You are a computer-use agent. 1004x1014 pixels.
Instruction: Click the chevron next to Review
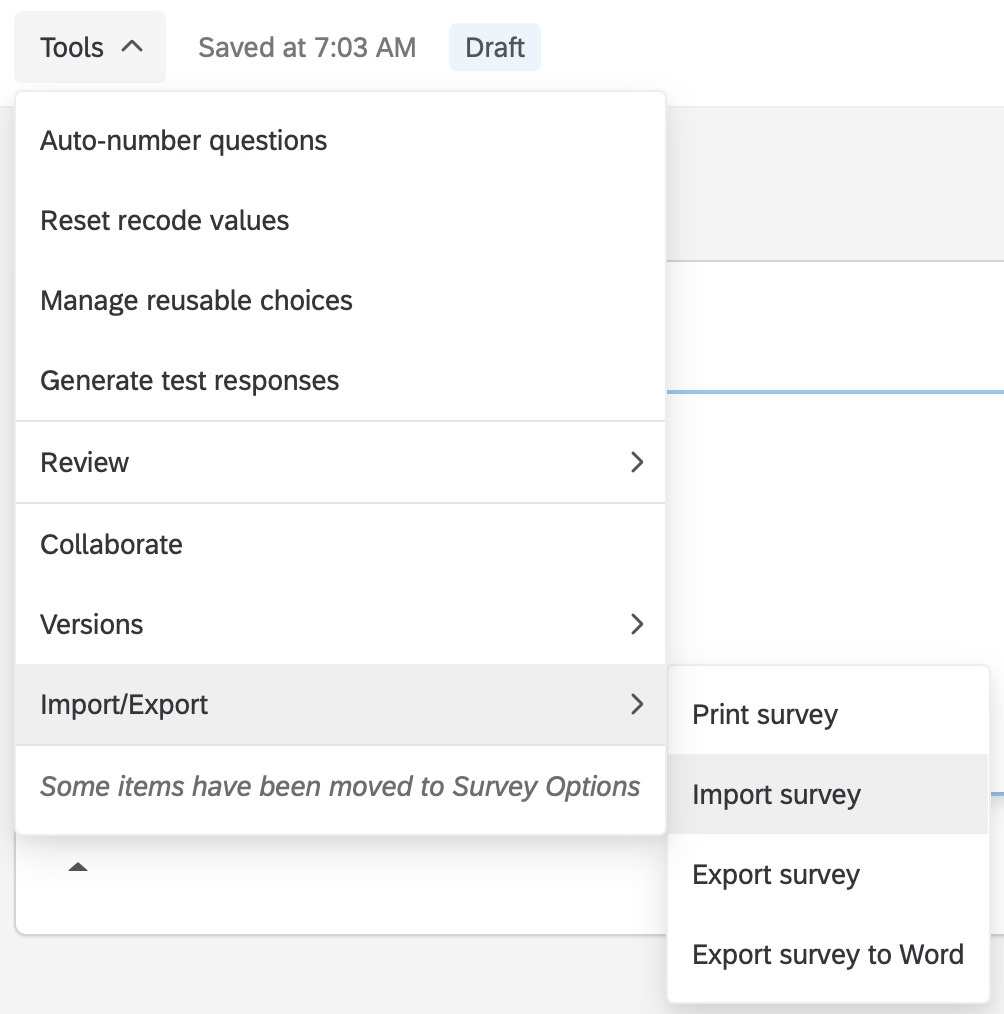coord(638,462)
